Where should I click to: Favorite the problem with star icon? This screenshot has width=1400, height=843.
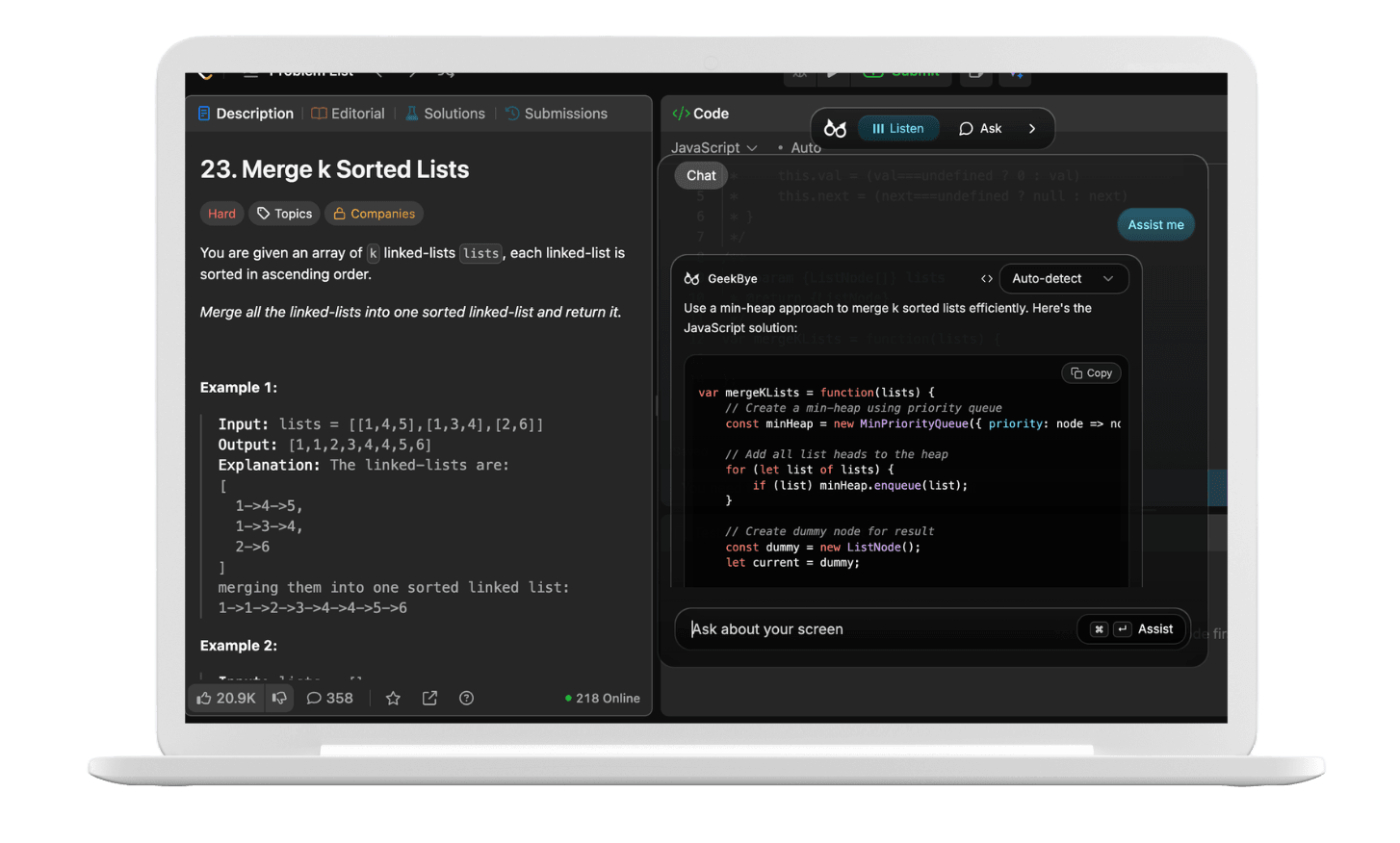(x=393, y=699)
